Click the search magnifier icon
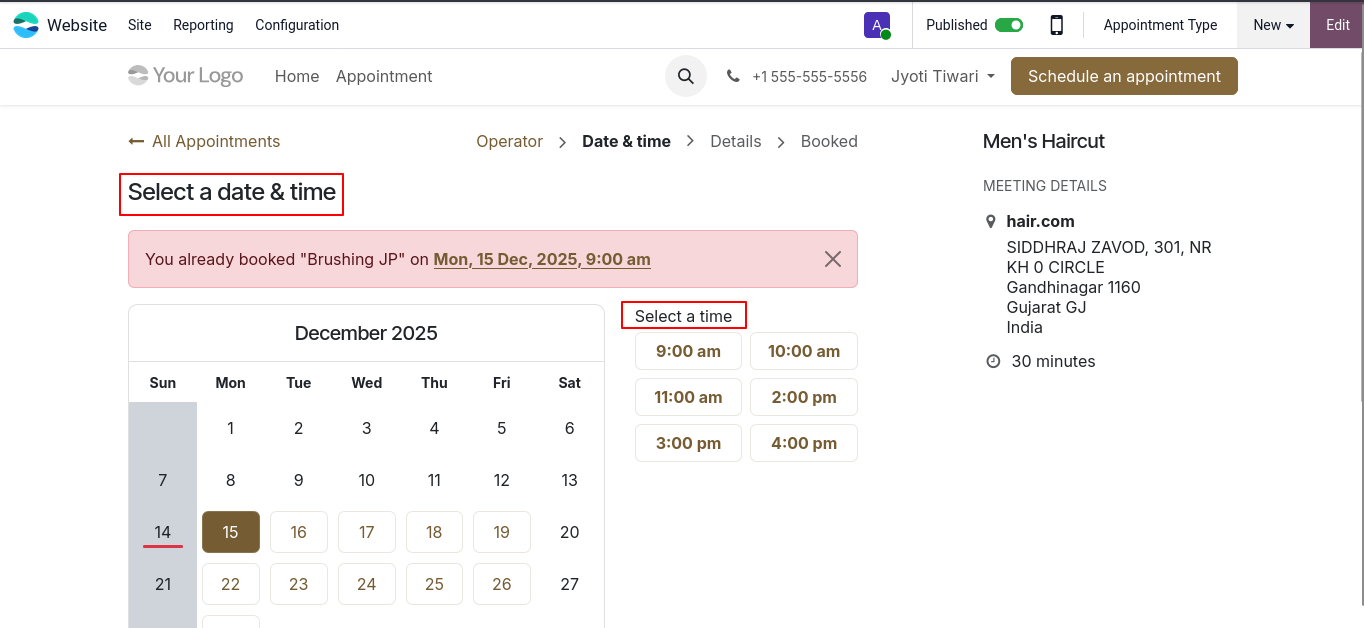 [x=686, y=76]
